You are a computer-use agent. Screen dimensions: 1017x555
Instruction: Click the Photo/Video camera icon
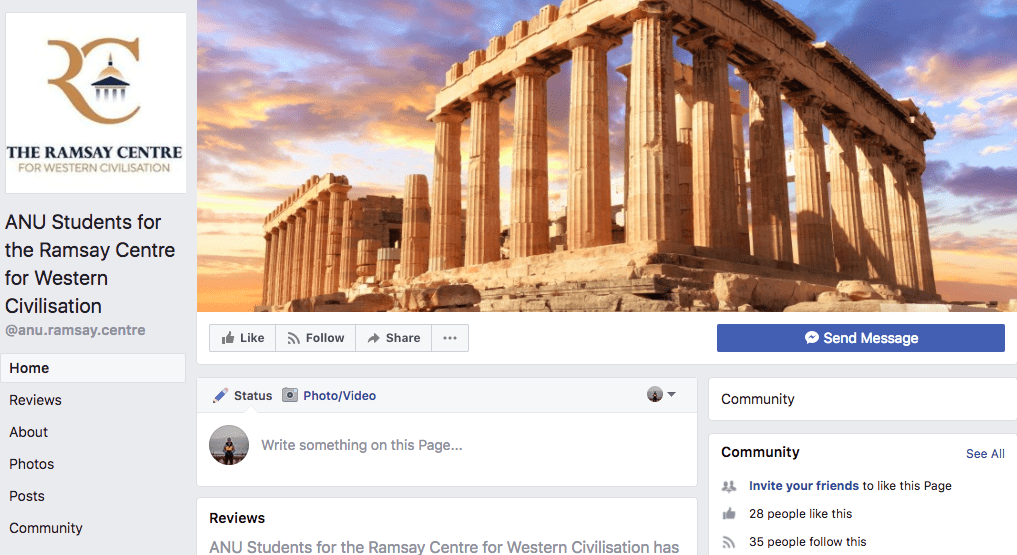click(290, 396)
